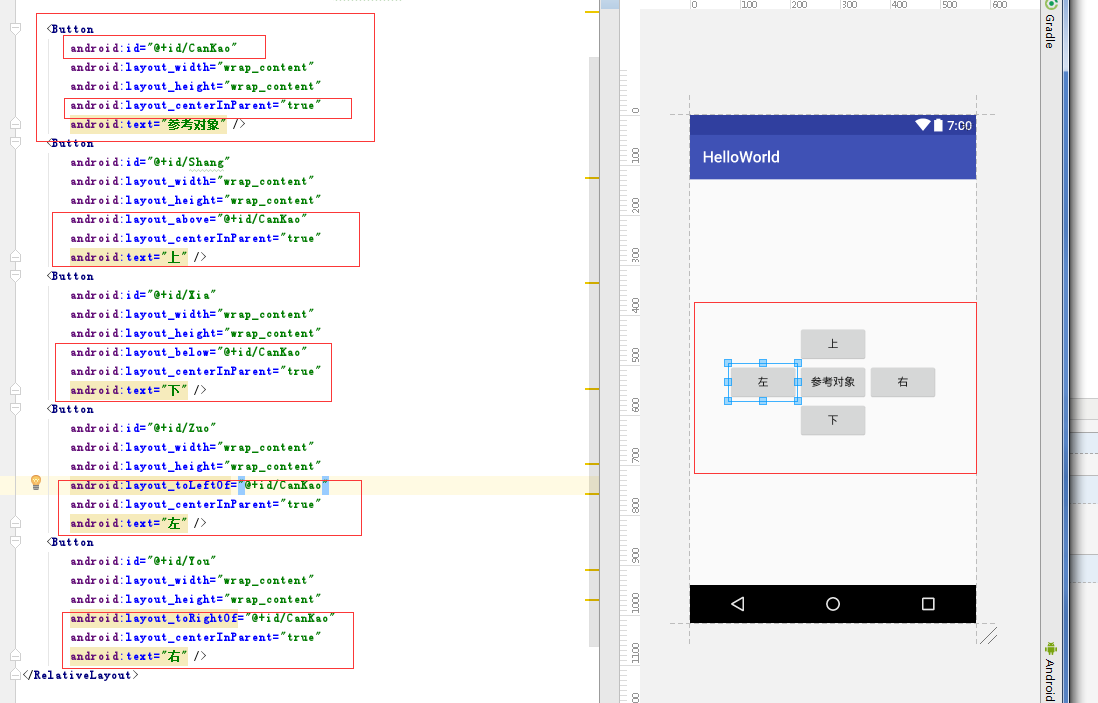Select the 下 button in layout preview
Image resolution: width=1098 pixels, height=703 pixels.
pyautogui.click(x=833, y=420)
